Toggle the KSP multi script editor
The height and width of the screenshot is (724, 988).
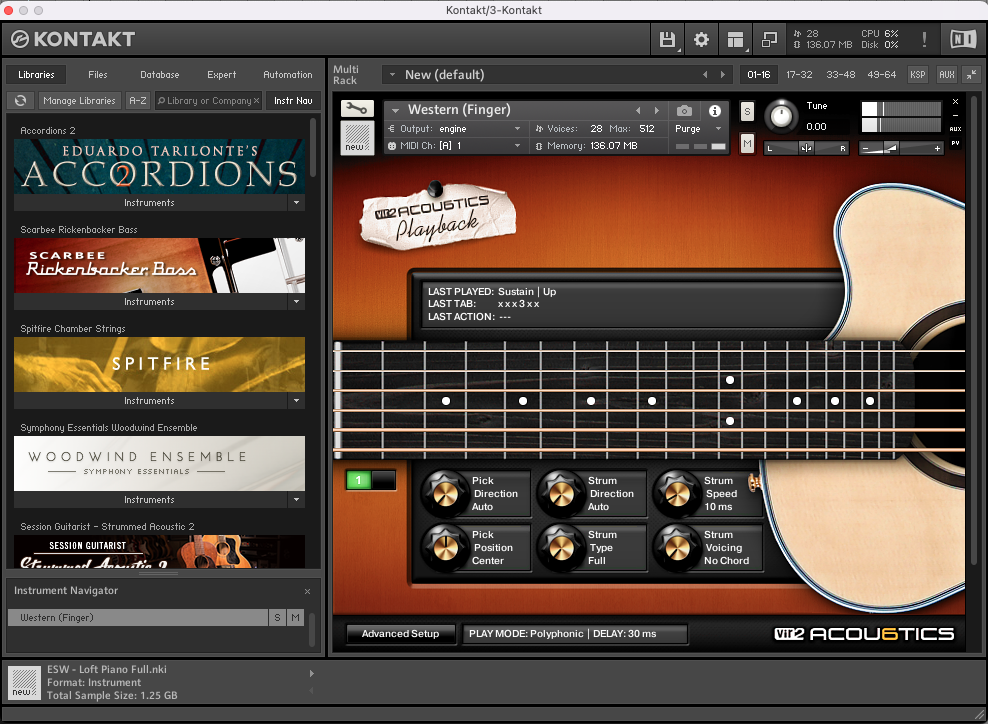917,74
